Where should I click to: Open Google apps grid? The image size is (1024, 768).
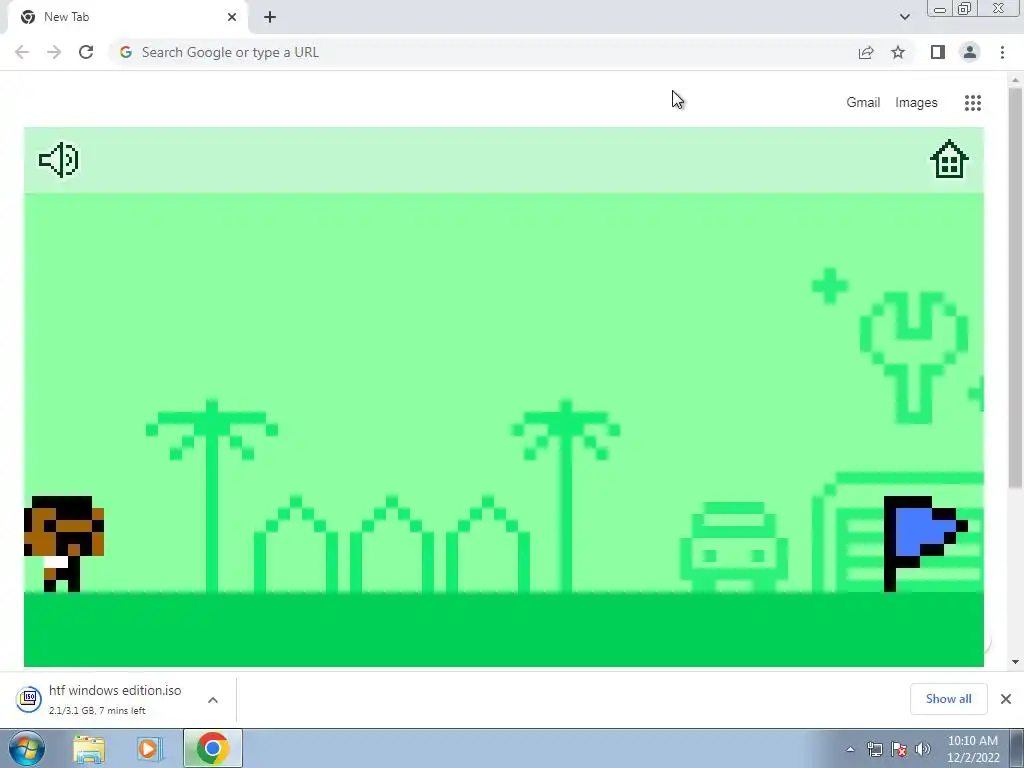[x=972, y=103]
